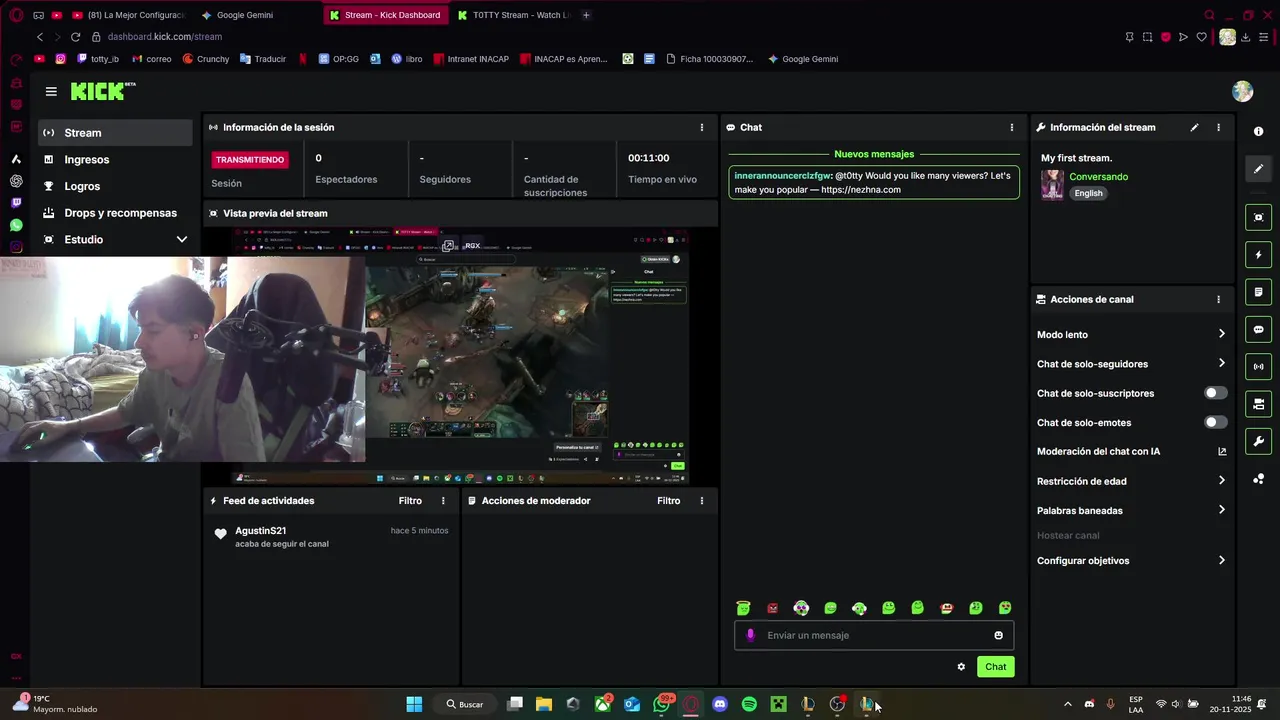Open Spotify from the taskbar

[x=749, y=704]
